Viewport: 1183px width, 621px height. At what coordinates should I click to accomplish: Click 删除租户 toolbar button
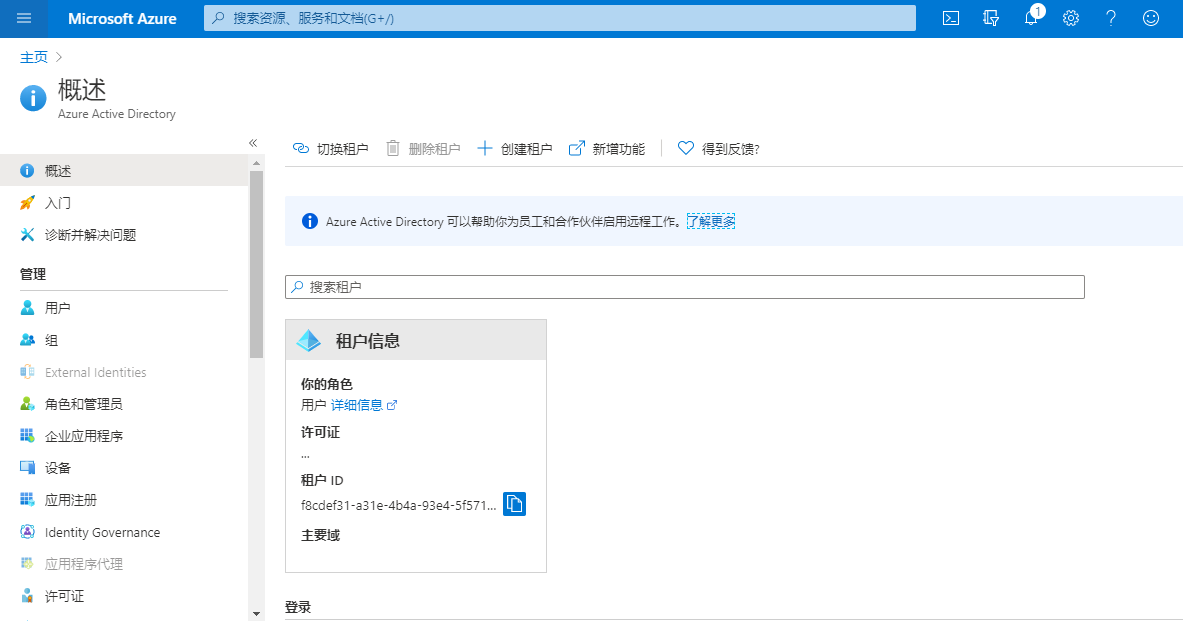pyautogui.click(x=423, y=149)
